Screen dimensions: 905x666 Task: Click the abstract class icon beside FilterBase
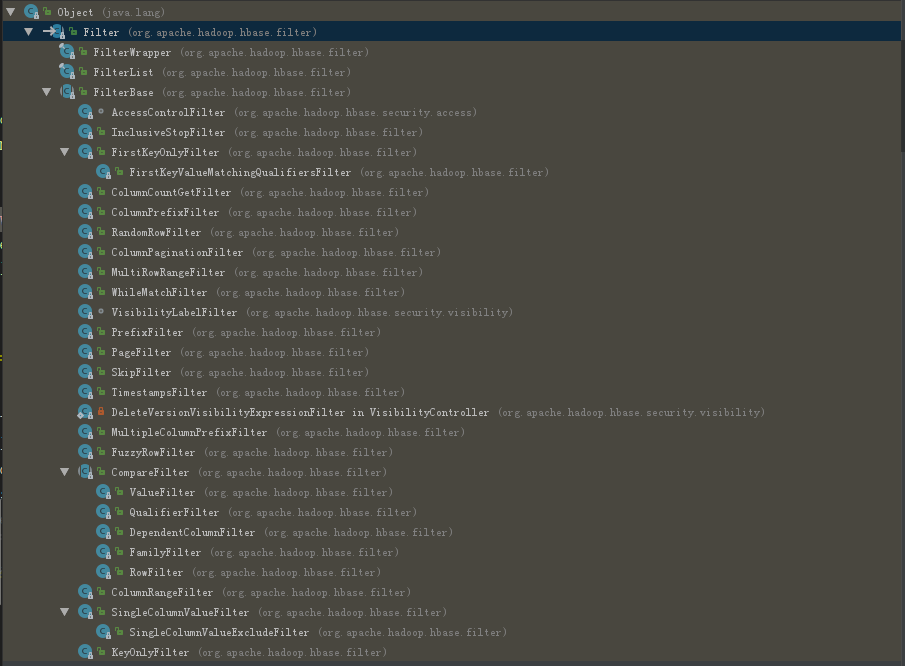[68, 92]
